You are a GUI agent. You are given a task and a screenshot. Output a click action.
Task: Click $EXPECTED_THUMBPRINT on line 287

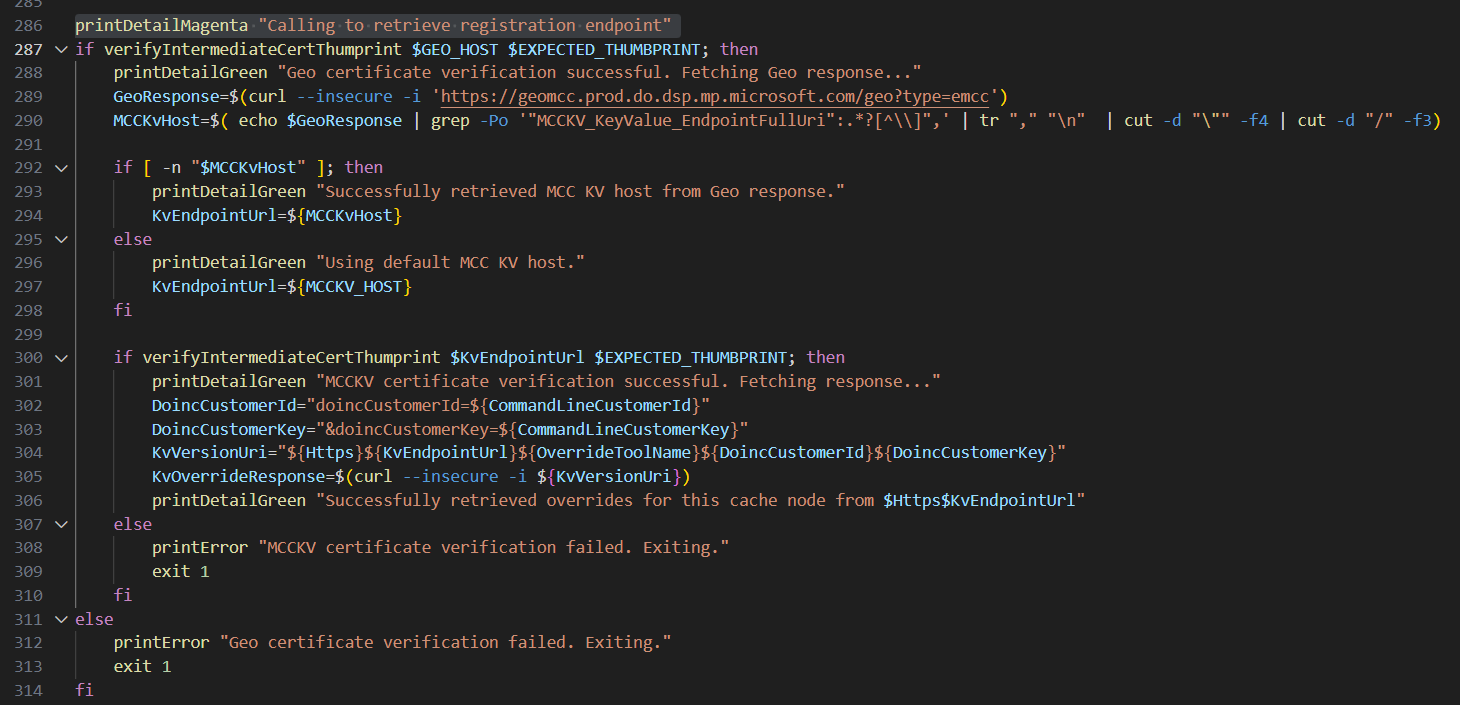[603, 49]
